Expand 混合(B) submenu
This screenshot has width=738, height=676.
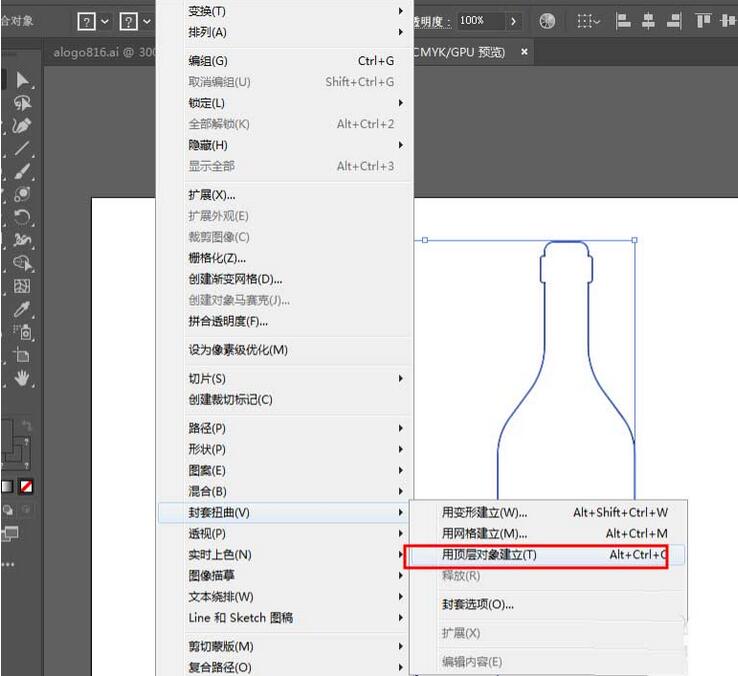(285, 491)
